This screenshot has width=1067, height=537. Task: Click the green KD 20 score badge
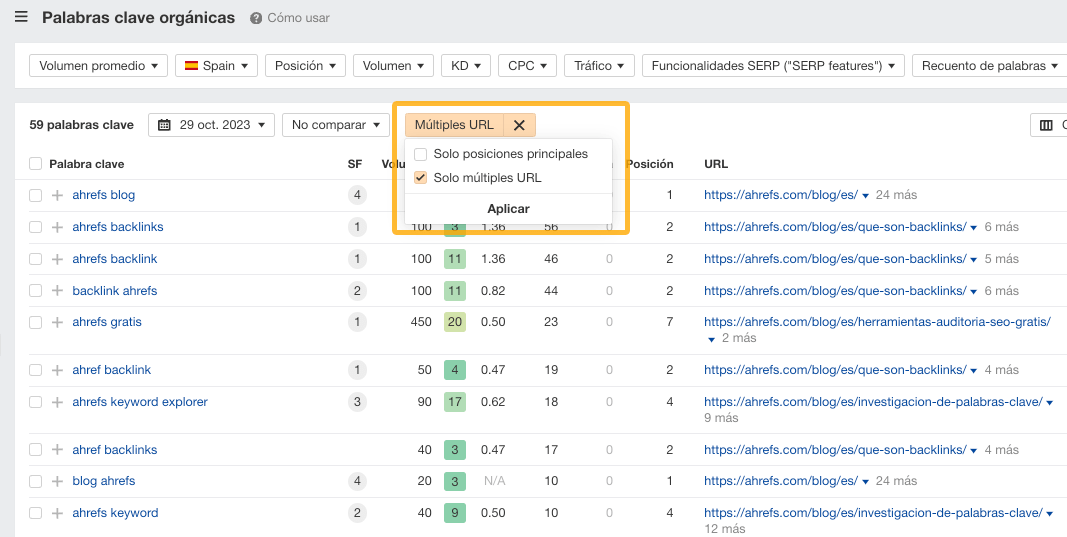[455, 322]
